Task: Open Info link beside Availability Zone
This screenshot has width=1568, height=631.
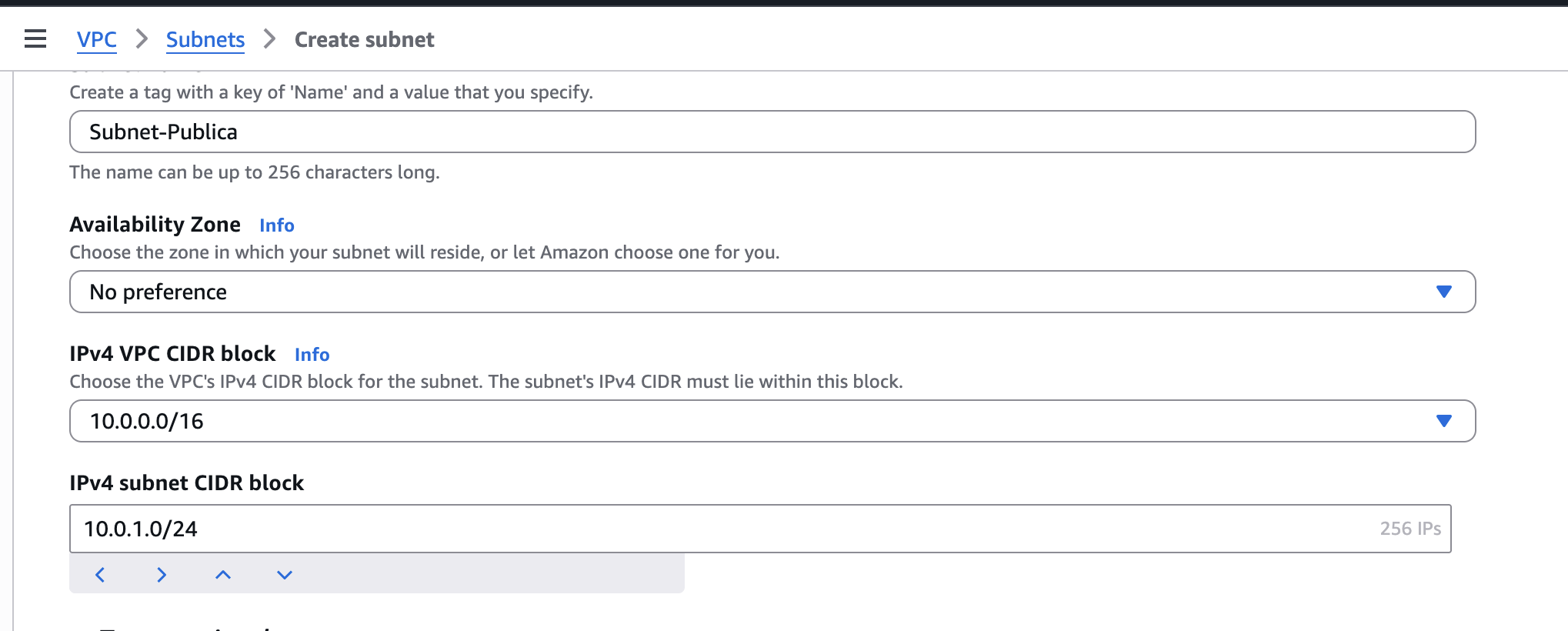Action: tap(277, 225)
